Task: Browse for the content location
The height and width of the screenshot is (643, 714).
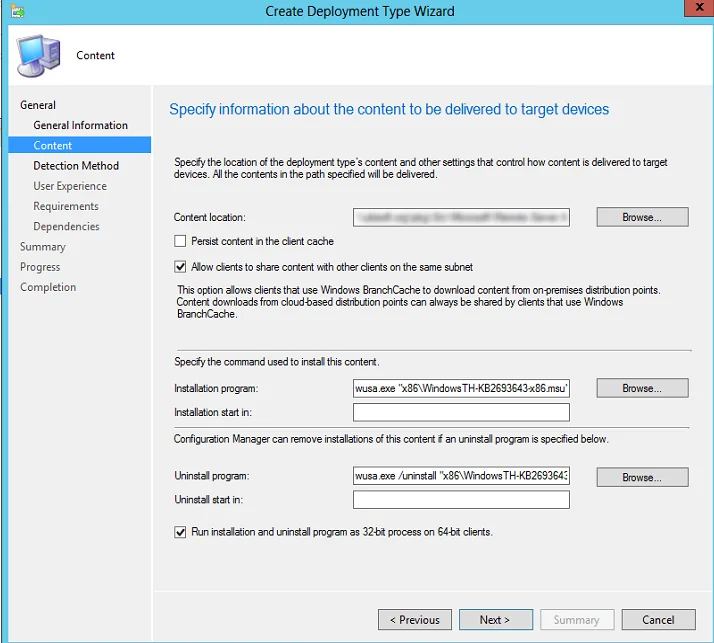Action: 643,217
